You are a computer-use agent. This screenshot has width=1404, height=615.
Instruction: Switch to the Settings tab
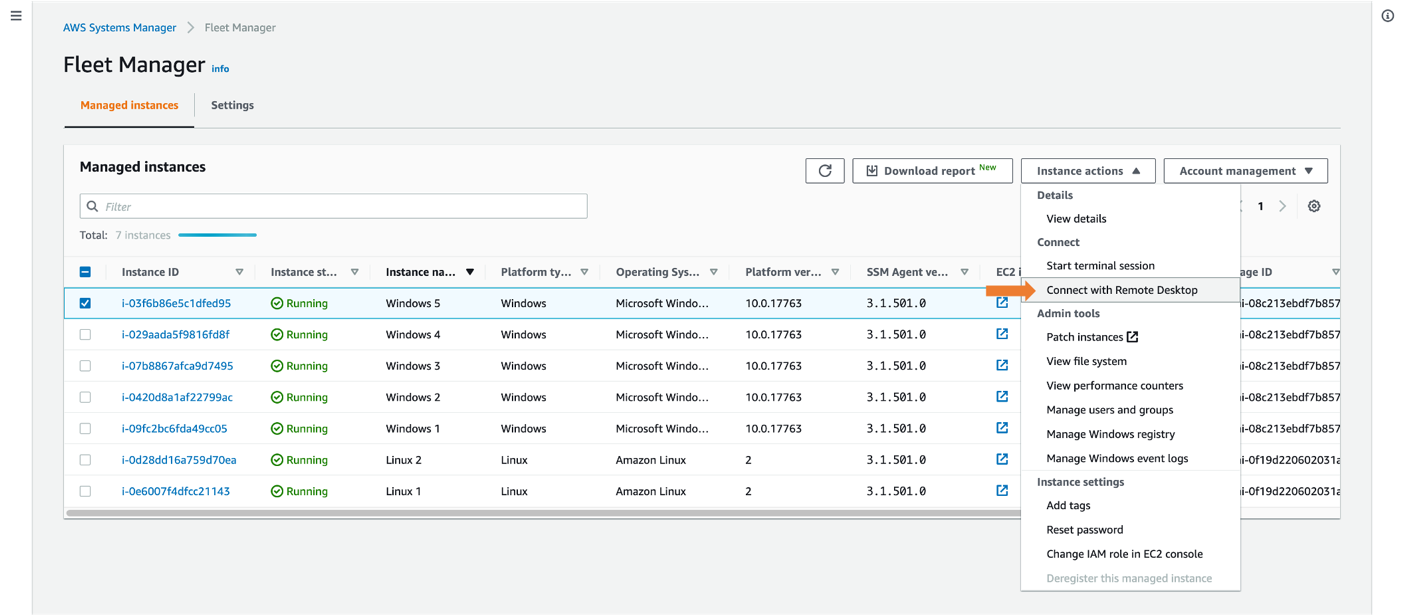(x=232, y=105)
